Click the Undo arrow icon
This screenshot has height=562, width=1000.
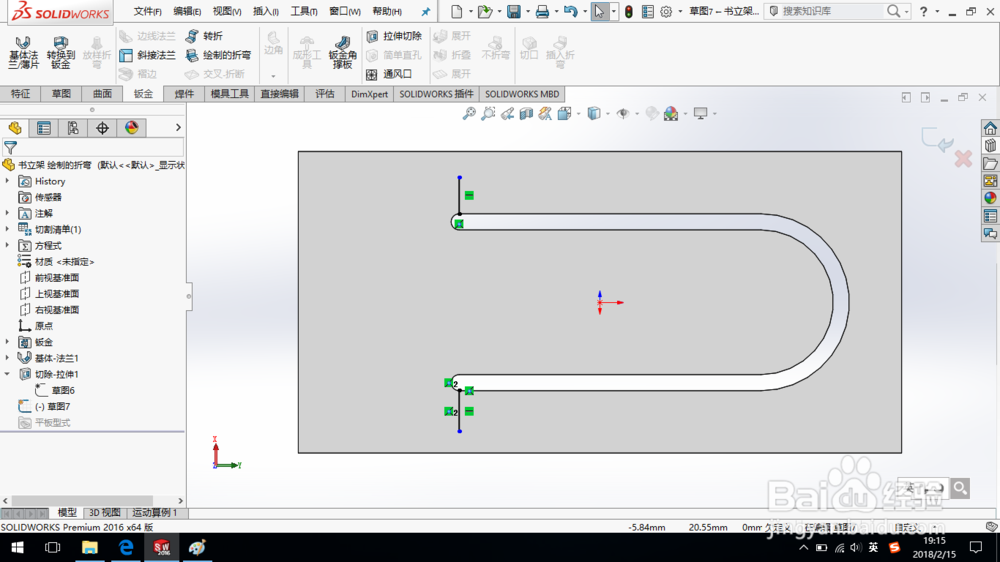pyautogui.click(x=571, y=11)
